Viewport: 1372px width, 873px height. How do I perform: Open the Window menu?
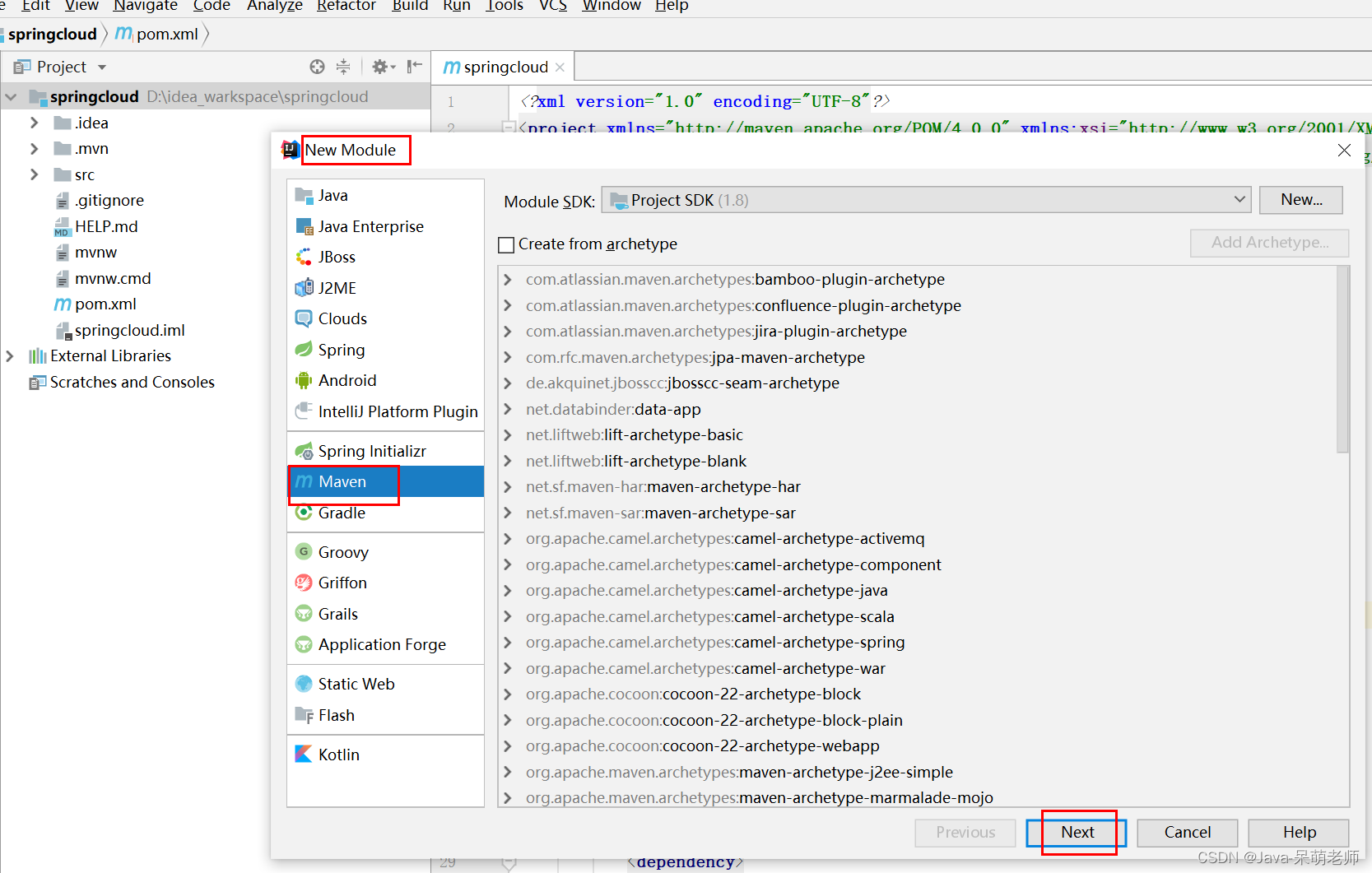coord(612,6)
